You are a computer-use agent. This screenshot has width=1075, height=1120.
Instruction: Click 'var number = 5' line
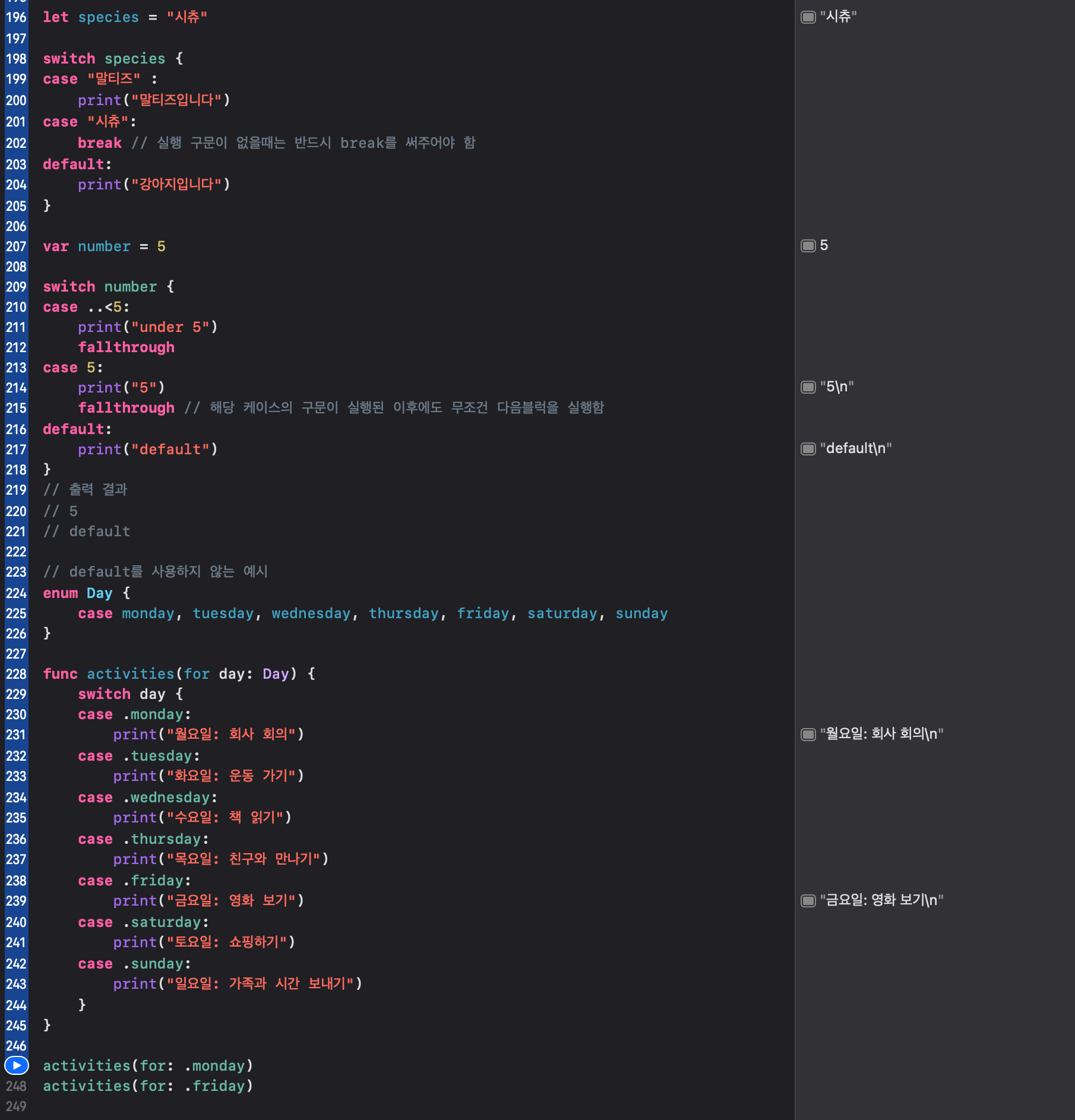click(x=104, y=246)
